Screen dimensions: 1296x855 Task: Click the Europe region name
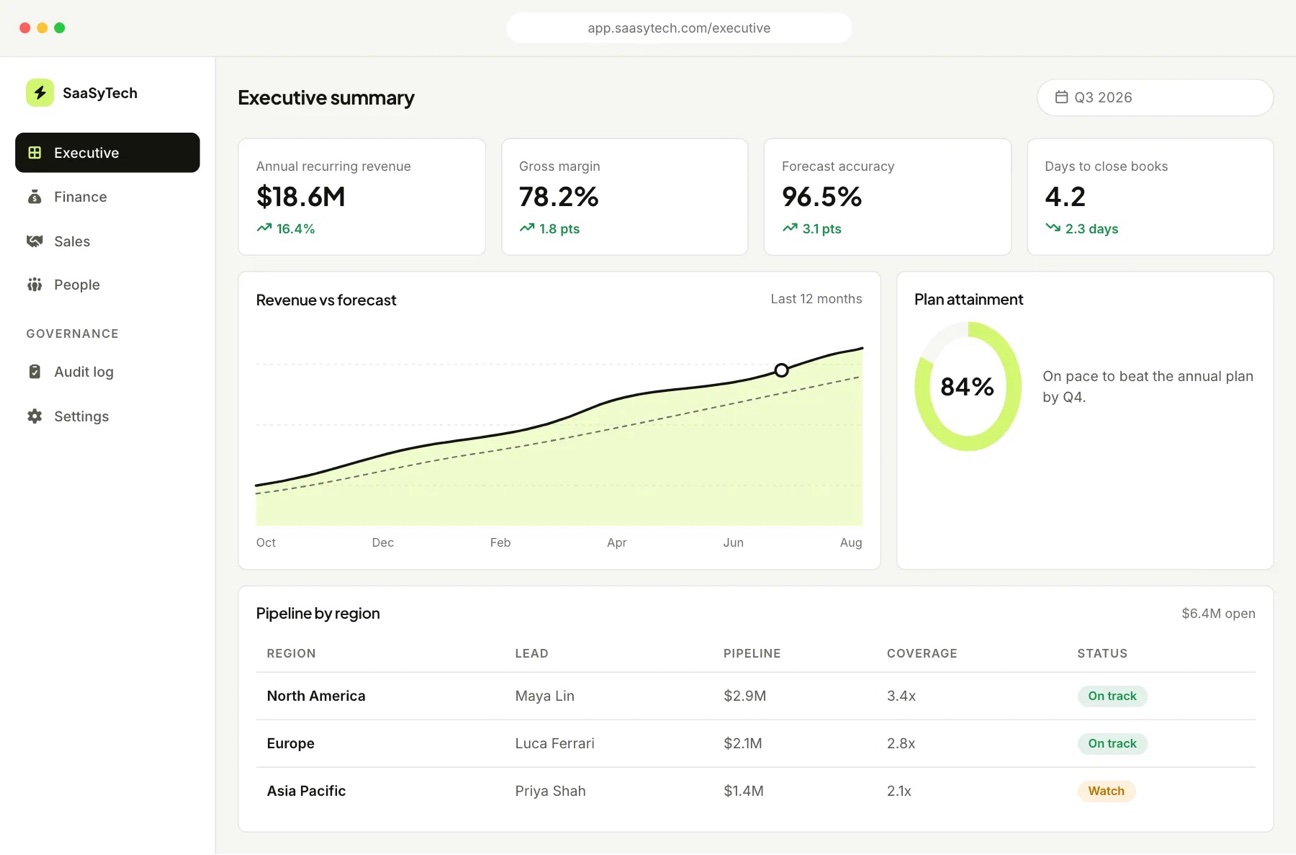(291, 744)
